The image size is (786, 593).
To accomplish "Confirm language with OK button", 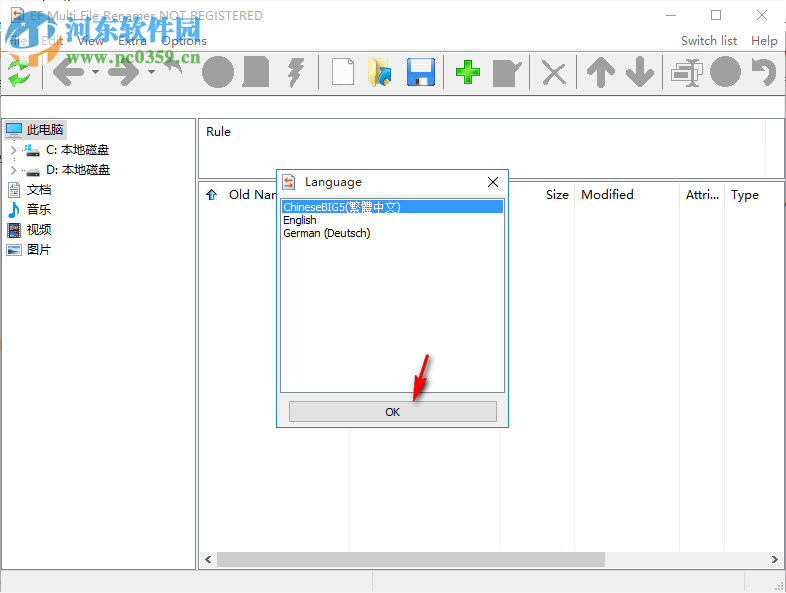I will (x=392, y=412).
